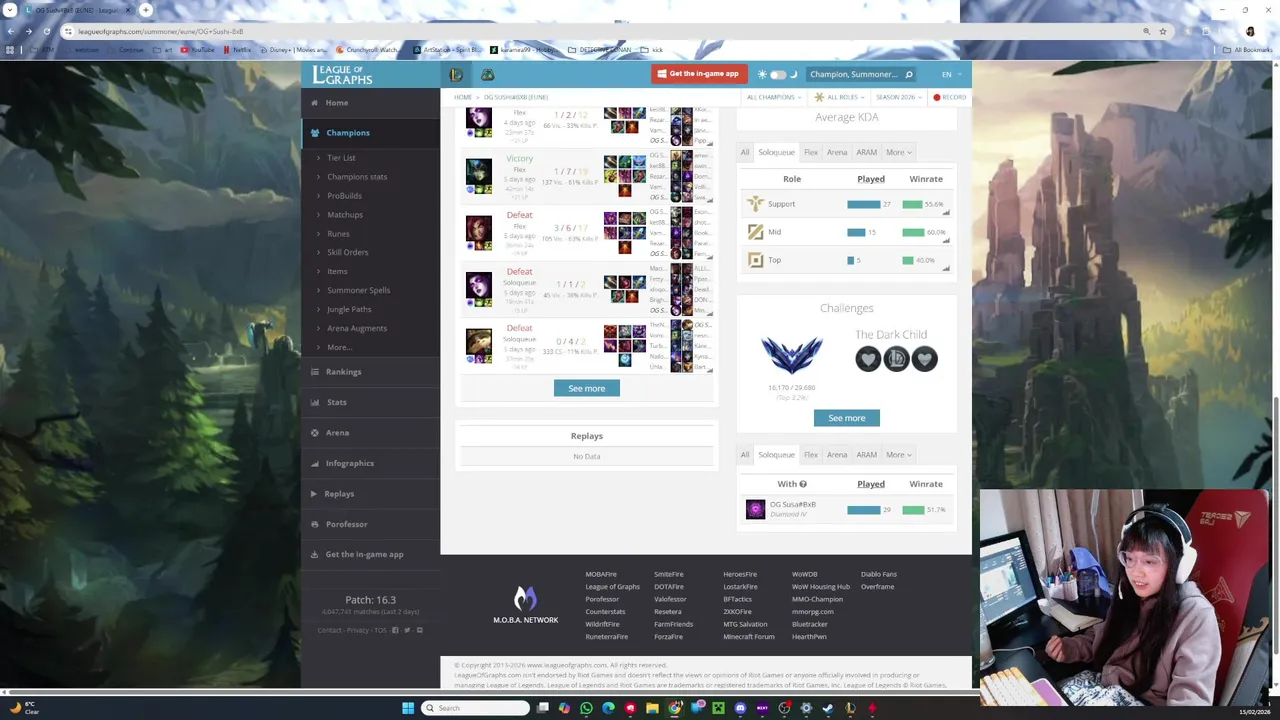Open Jungle Paths in sidebar

click(349, 310)
